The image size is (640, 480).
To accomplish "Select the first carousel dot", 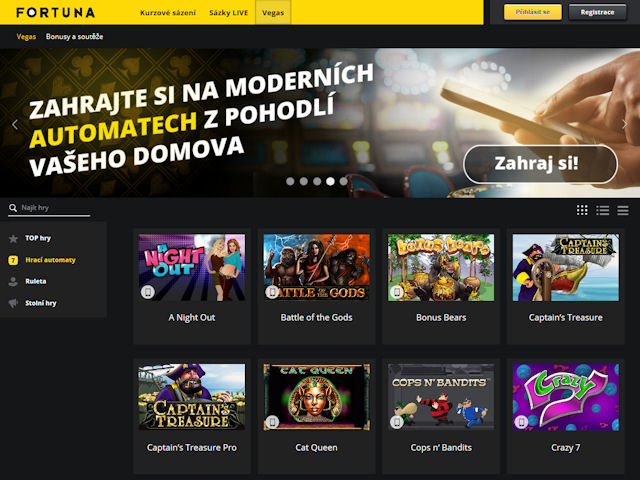I will pos(290,181).
